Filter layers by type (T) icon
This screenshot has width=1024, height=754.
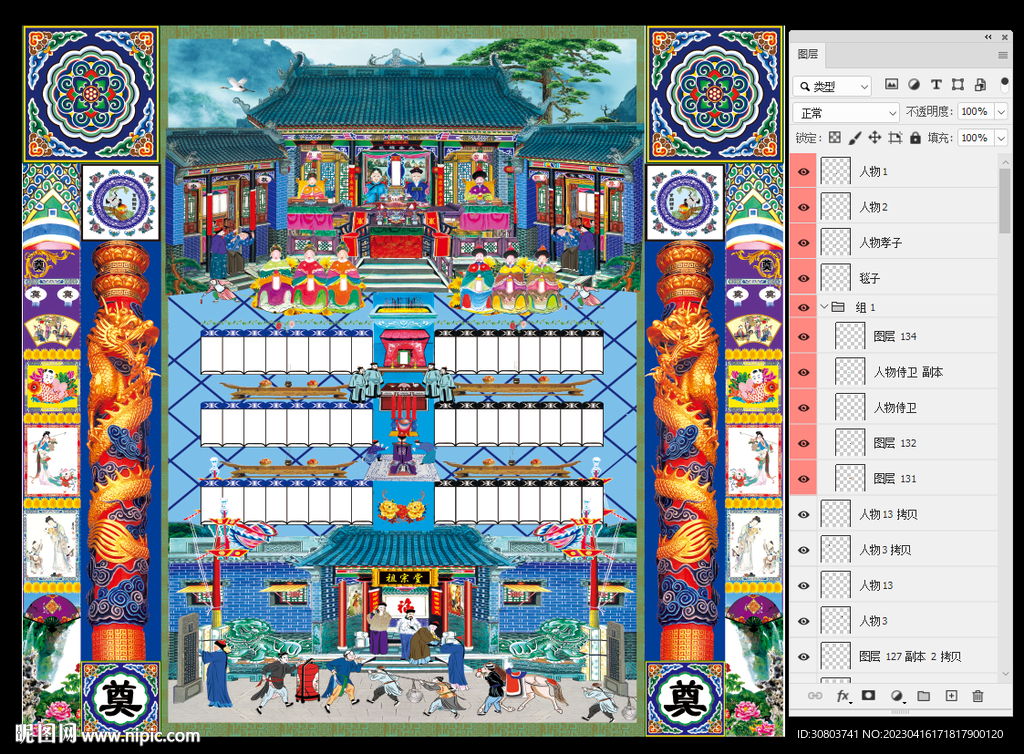pyautogui.click(x=936, y=84)
